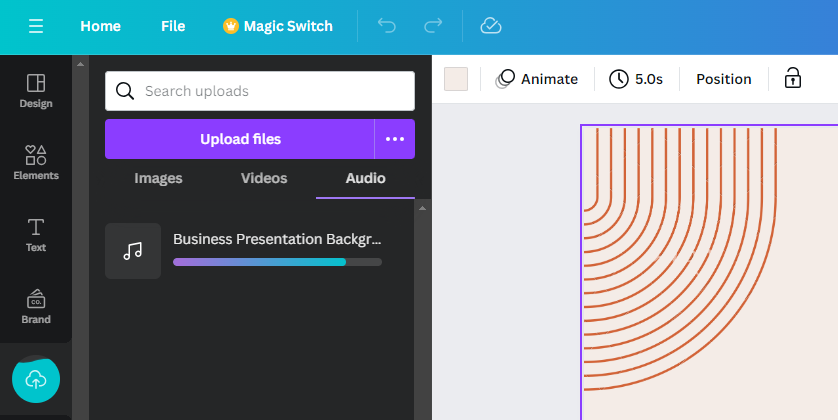Viewport: 838px width, 420px height.
Task: Open the hamburger main menu
Action: pyautogui.click(x=36, y=26)
